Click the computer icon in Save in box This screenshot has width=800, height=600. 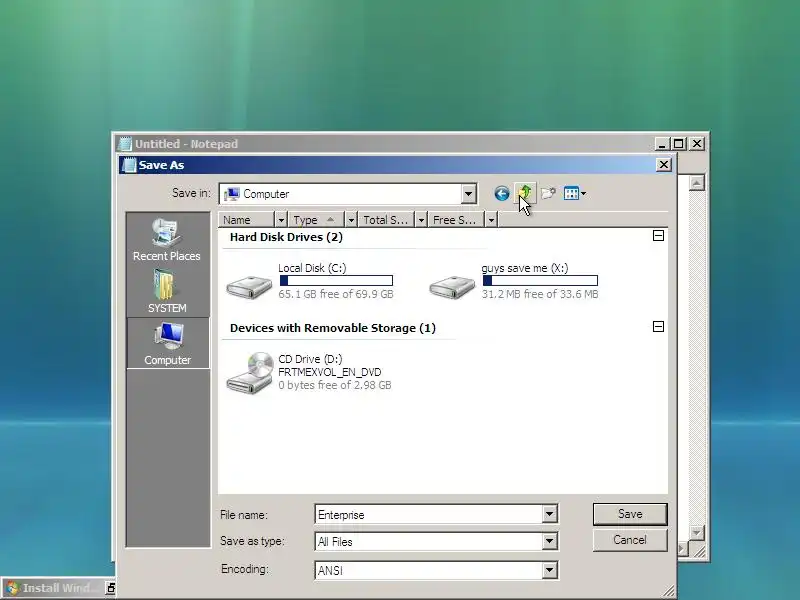[x=232, y=194]
